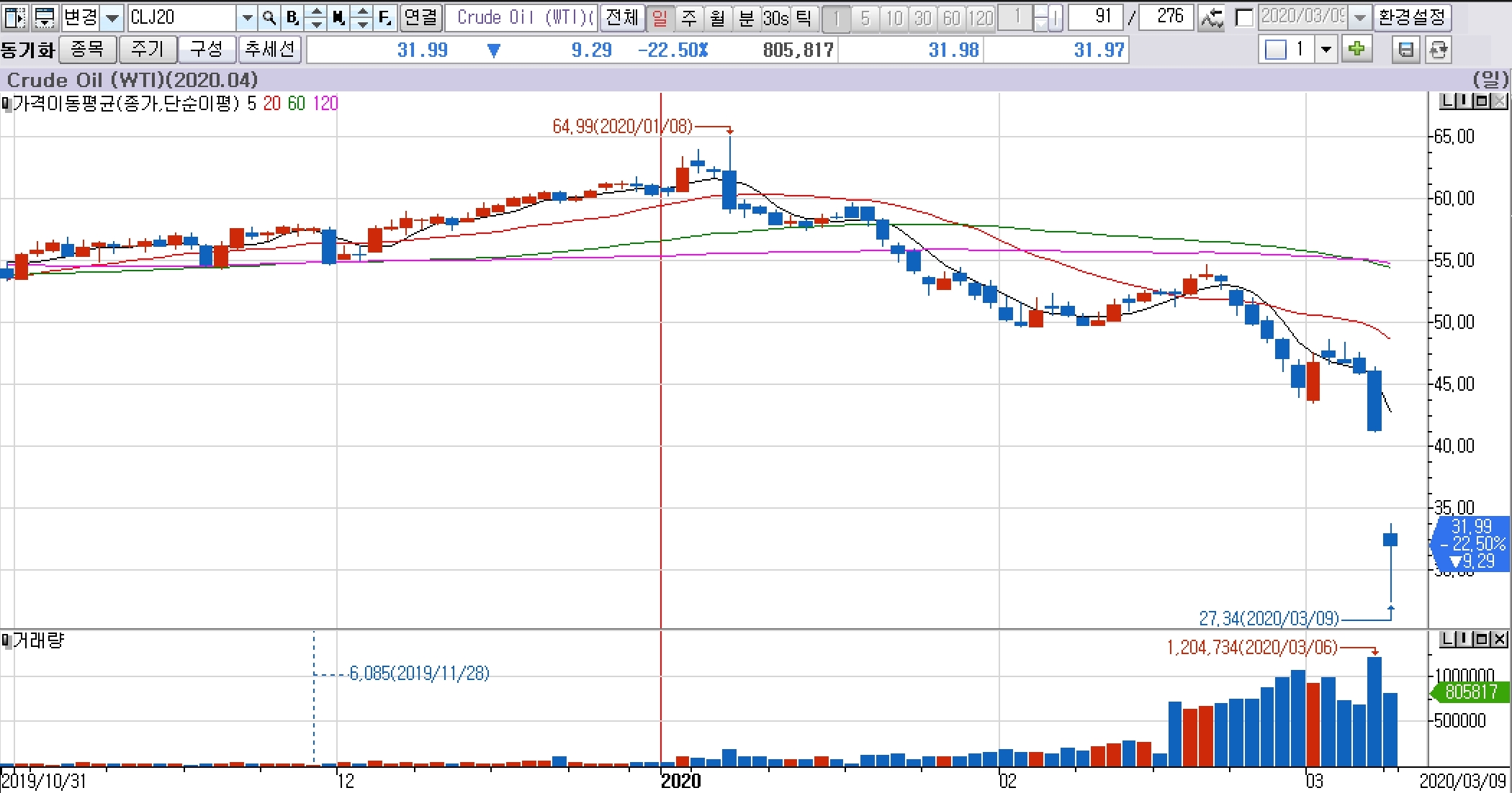Click the 연결 link button
Screen dimensions: 1512x793
pyautogui.click(x=420, y=17)
